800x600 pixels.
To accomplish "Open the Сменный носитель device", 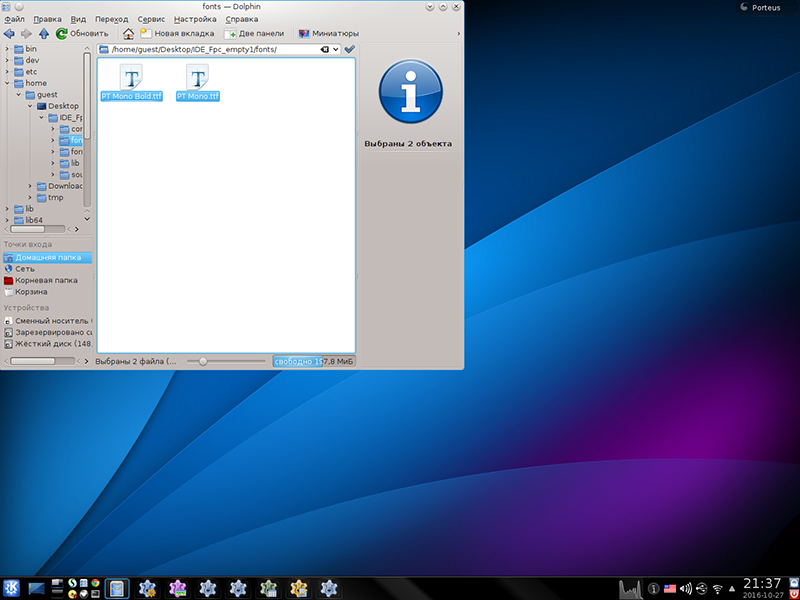I will coord(47,321).
